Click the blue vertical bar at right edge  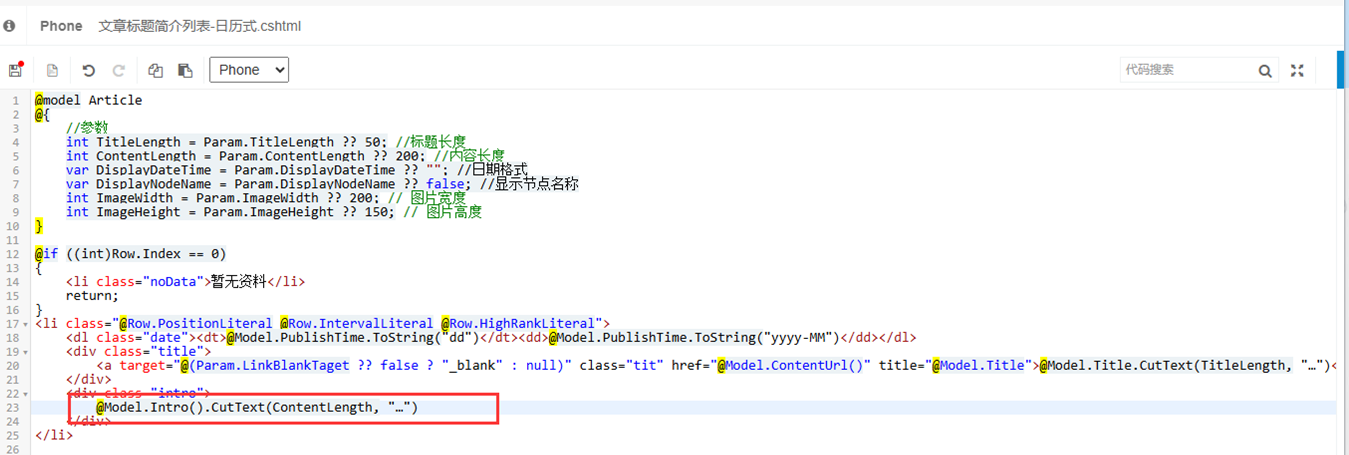pos(1340,70)
